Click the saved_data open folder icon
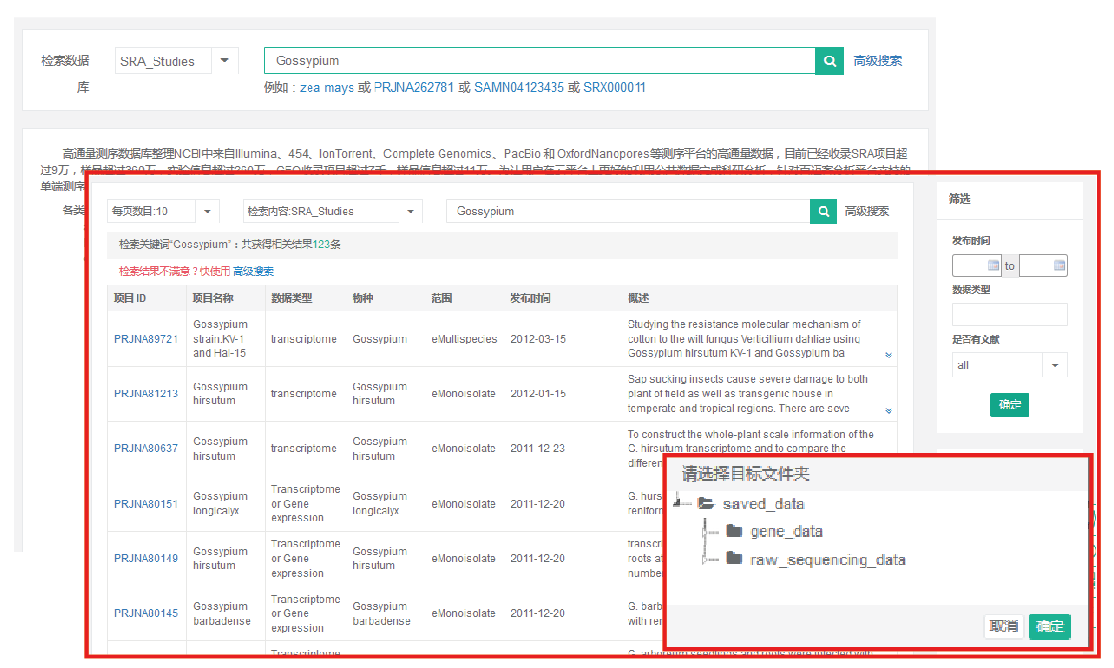 click(706, 503)
